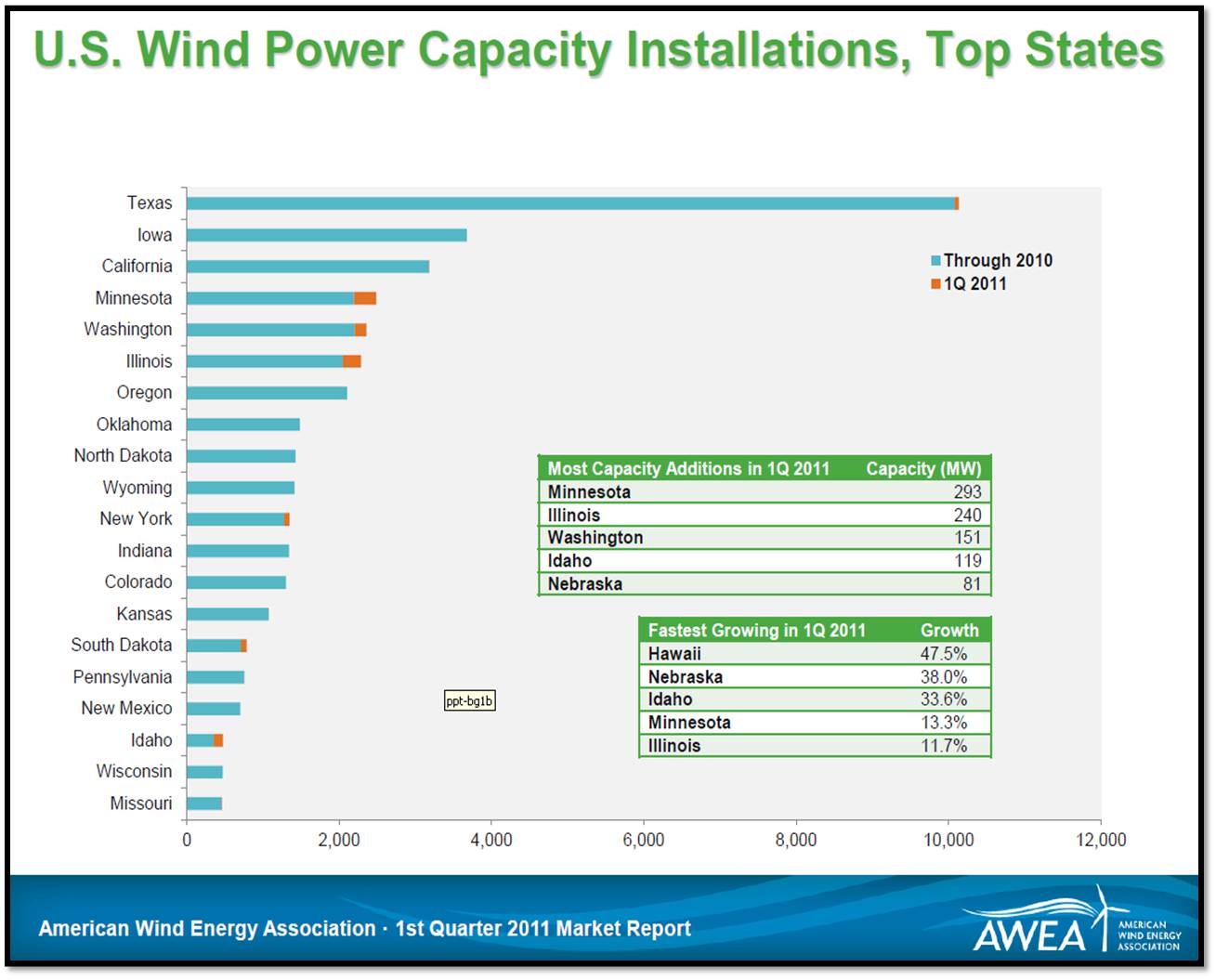Select the Iowa bar
The width and height of the screenshot is (1216, 980).
[x=326, y=235]
